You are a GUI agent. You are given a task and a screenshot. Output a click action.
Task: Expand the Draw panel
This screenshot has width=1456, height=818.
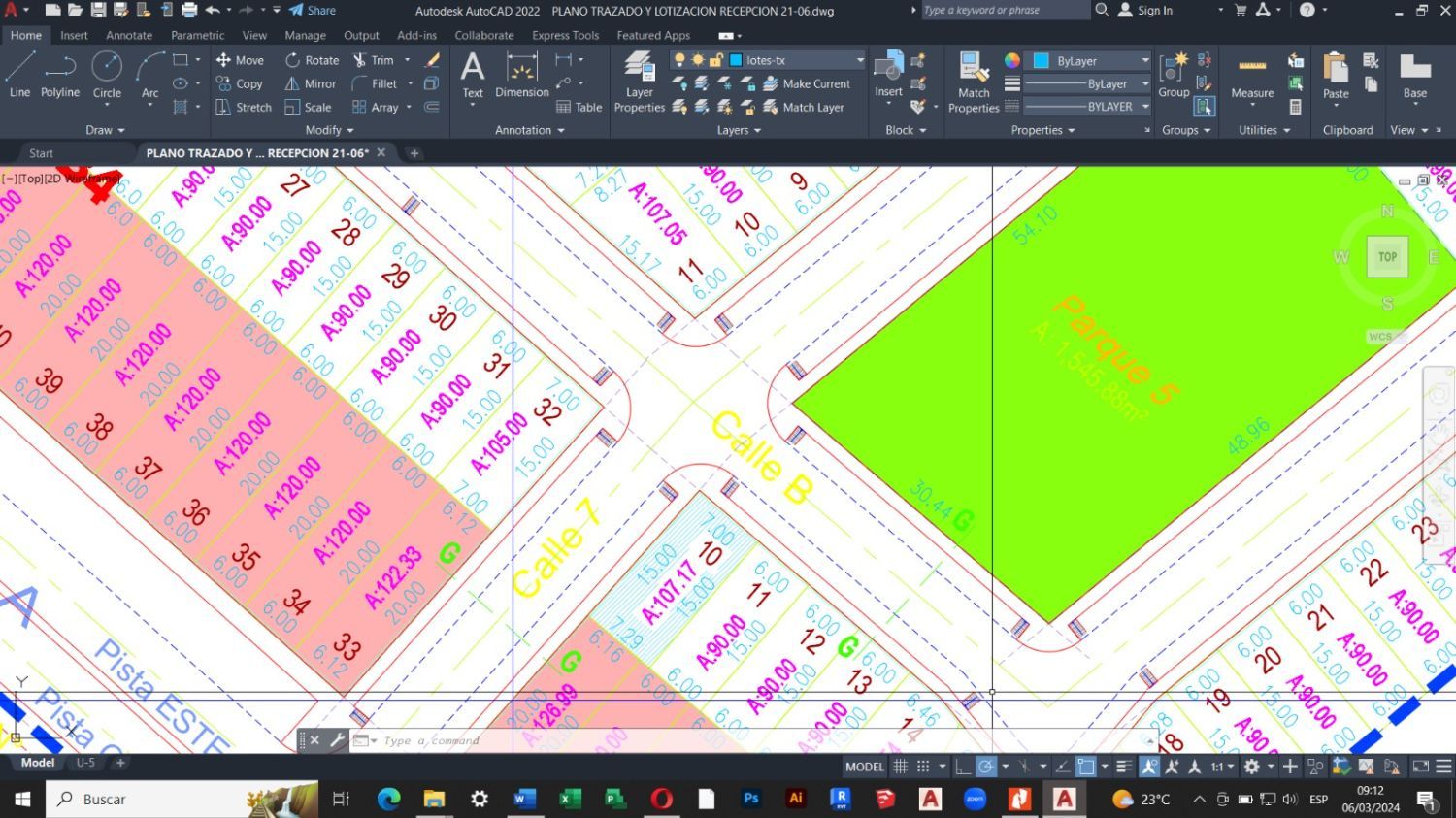(105, 130)
